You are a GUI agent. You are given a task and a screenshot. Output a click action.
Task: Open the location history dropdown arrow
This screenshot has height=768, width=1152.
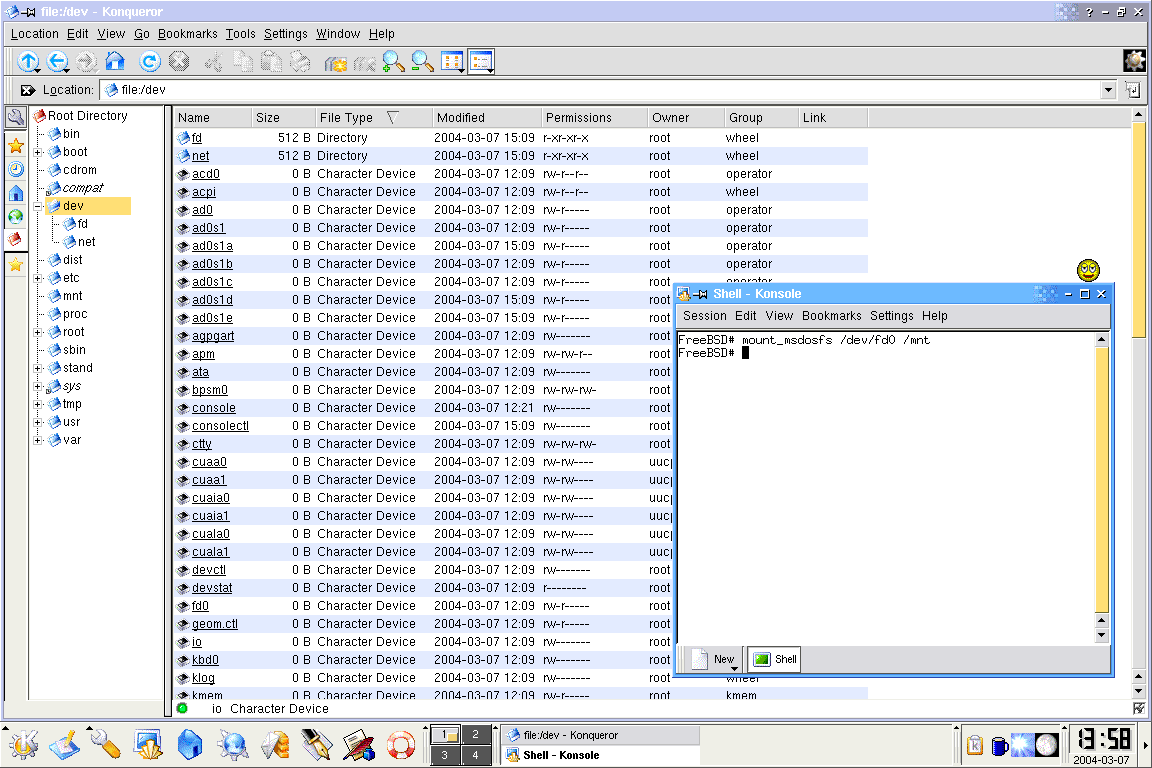[x=1109, y=90]
